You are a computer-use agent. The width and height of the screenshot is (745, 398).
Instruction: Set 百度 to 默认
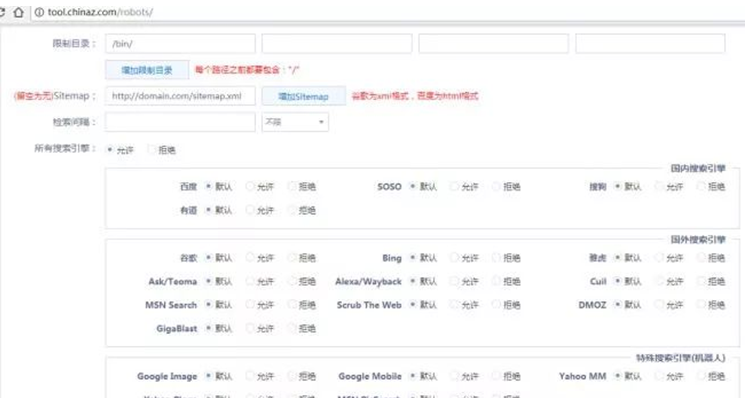pyautogui.click(x=208, y=186)
